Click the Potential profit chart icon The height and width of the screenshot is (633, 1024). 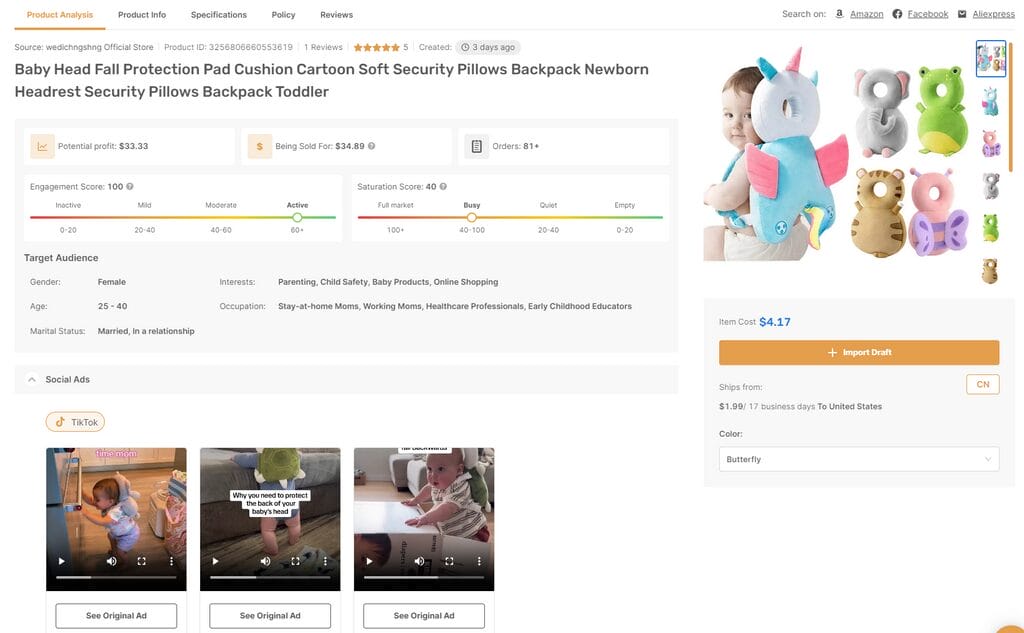click(x=42, y=146)
